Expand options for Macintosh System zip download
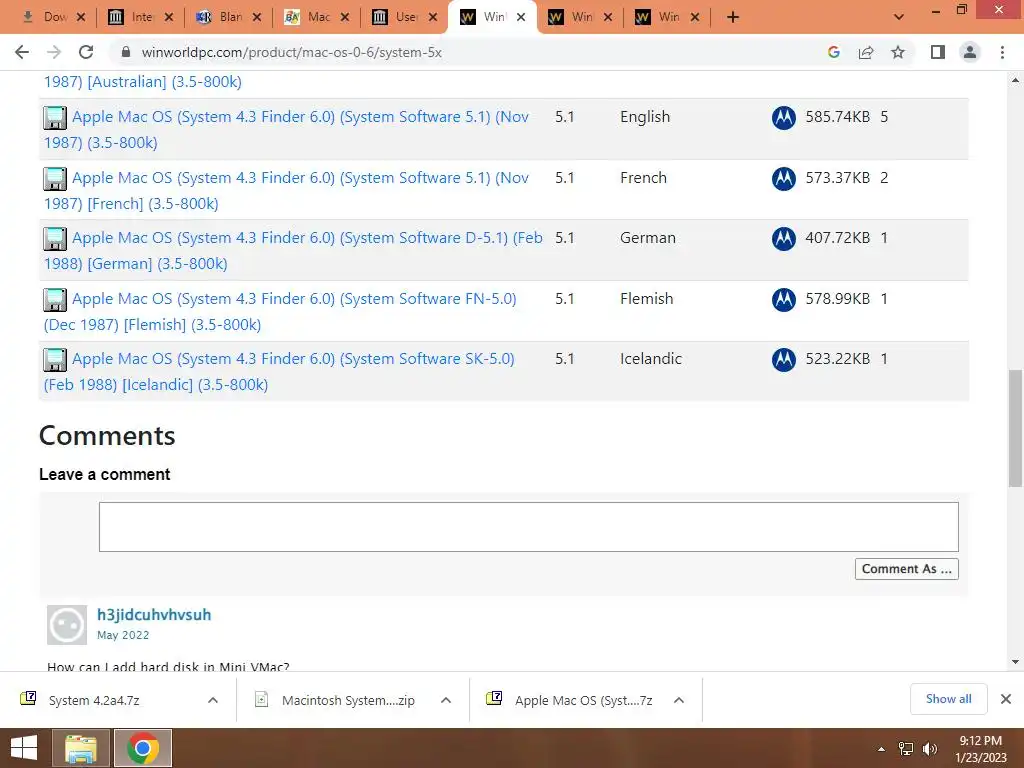Image resolution: width=1024 pixels, height=768 pixels. [x=446, y=700]
